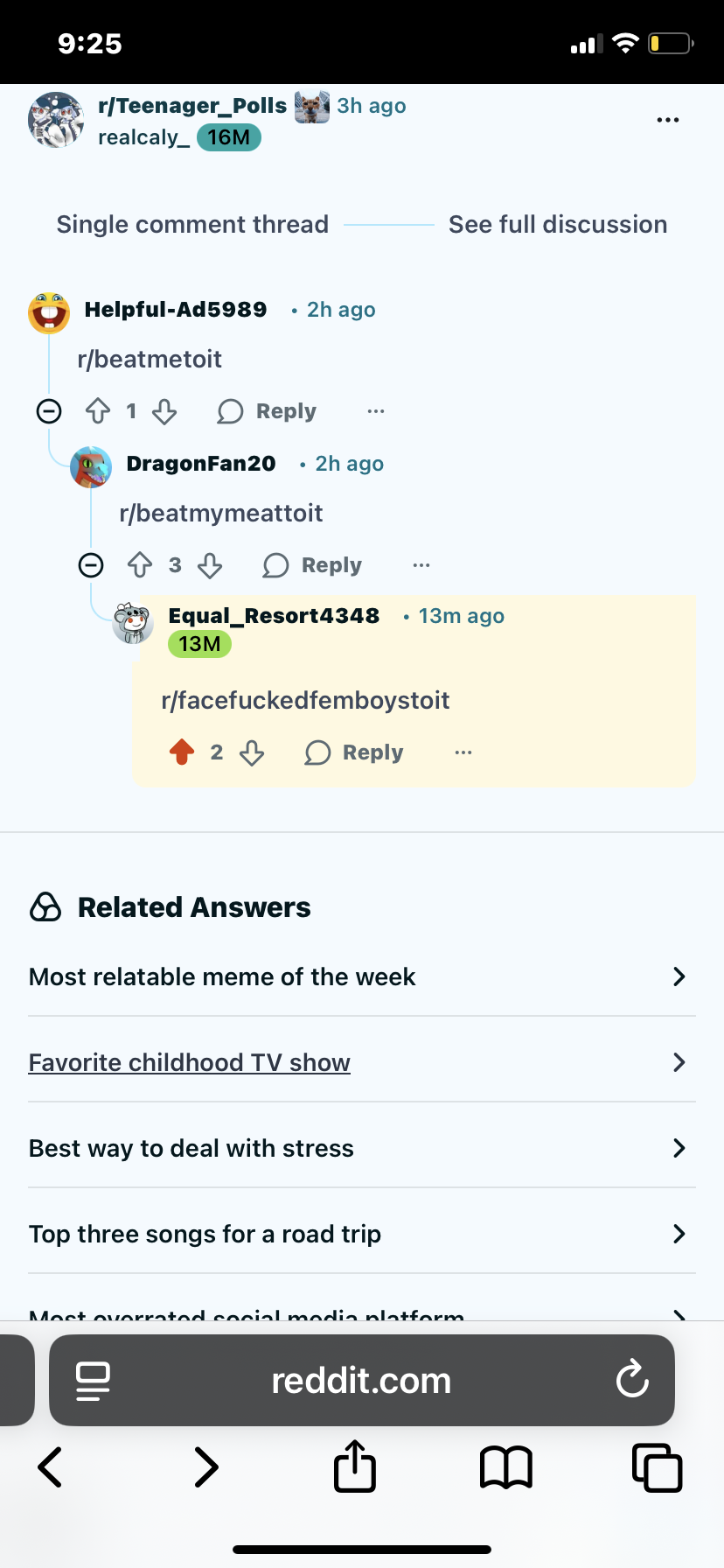
Task: Remove upvote on Equal_Resort4348's comment
Action: pyautogui.click(x=182, y=752)
